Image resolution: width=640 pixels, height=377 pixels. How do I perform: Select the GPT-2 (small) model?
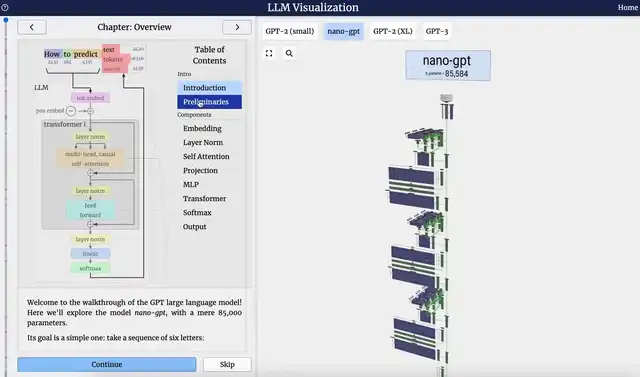(290, 31)
